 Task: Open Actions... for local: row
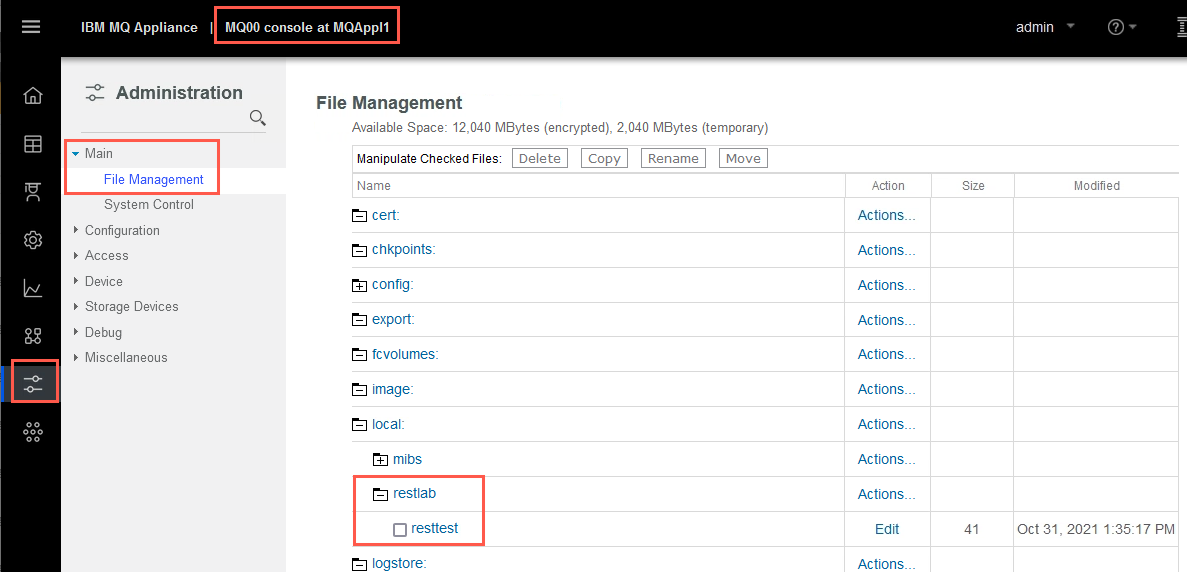[886, 424]
